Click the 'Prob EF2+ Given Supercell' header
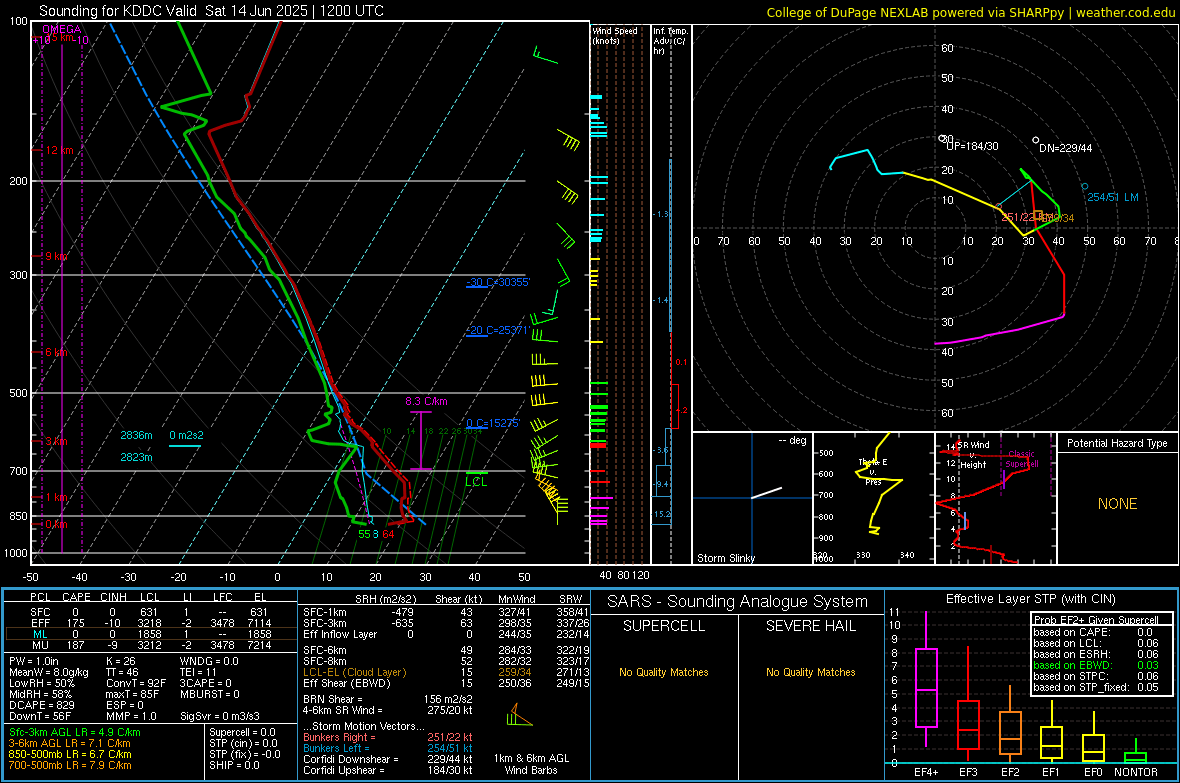Image resolution: width=1180 pixels, height=783 pixels. pos(1096,620)
